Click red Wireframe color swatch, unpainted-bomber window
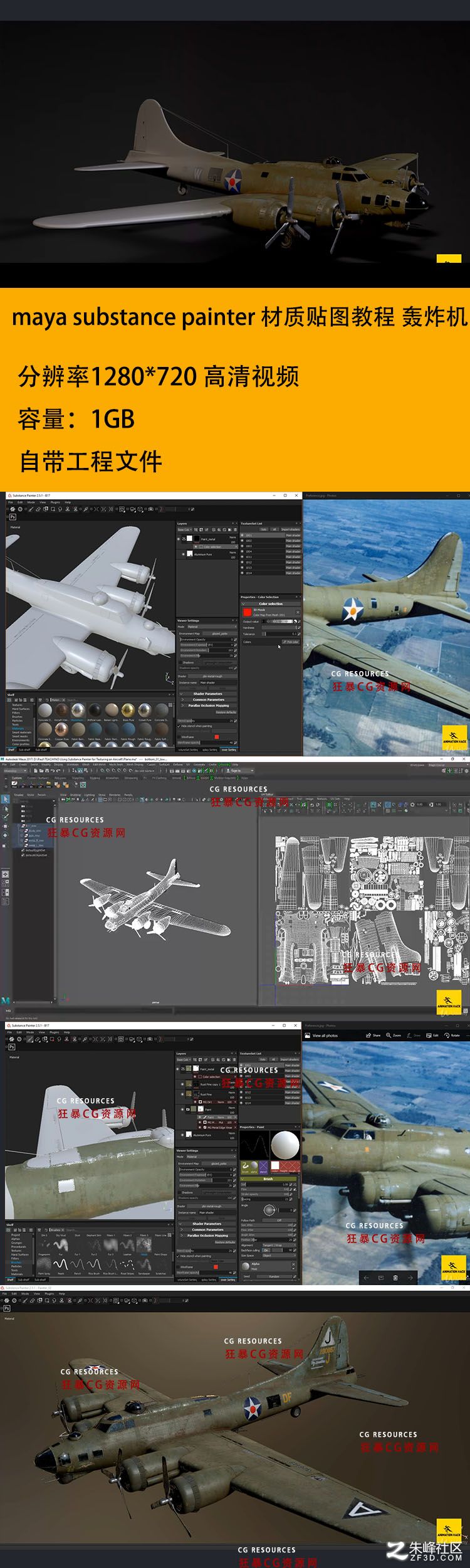470x1568 pixels. click(x=217, y=737)
